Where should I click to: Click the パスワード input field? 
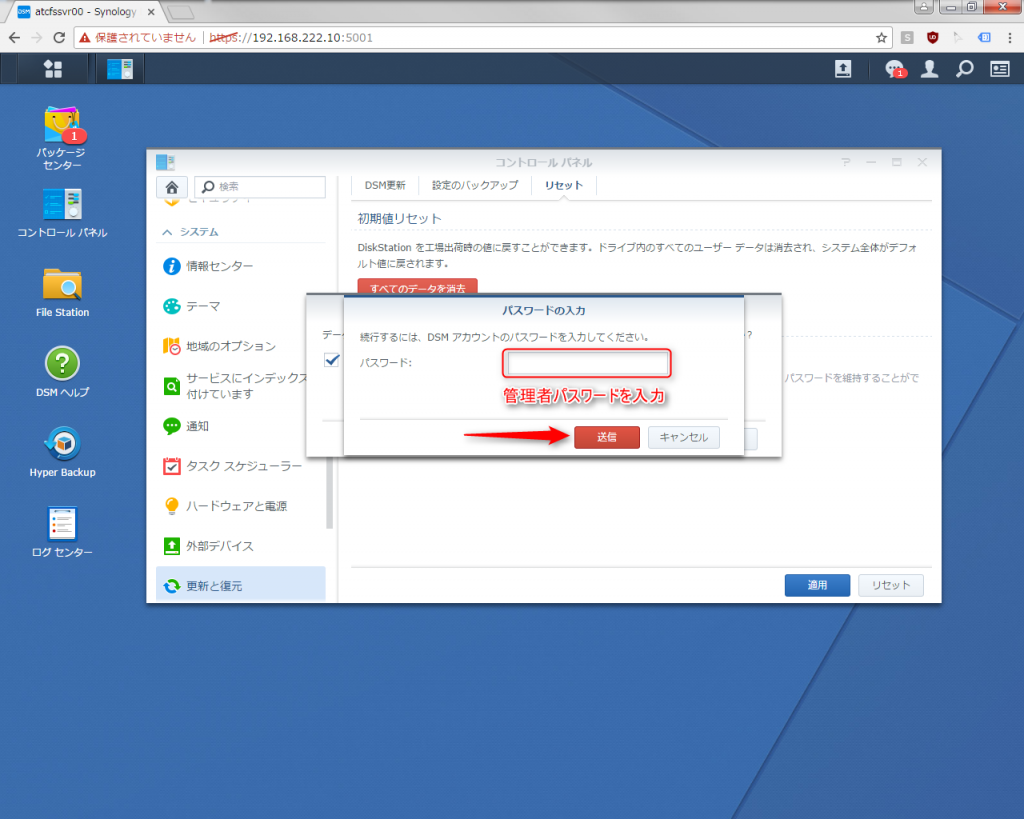pos(586,363)
